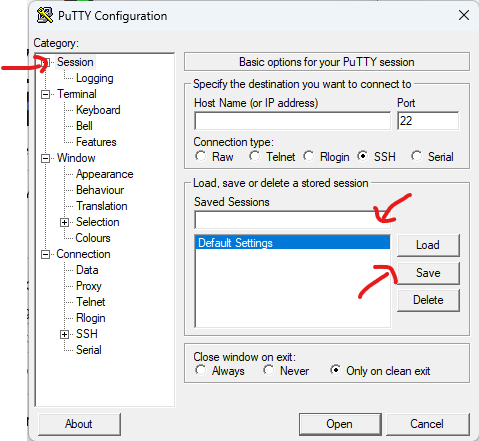The width and height of the screenshot is (479, 441).
Task: Go to the Proxy settings panel
Action: 89,286
